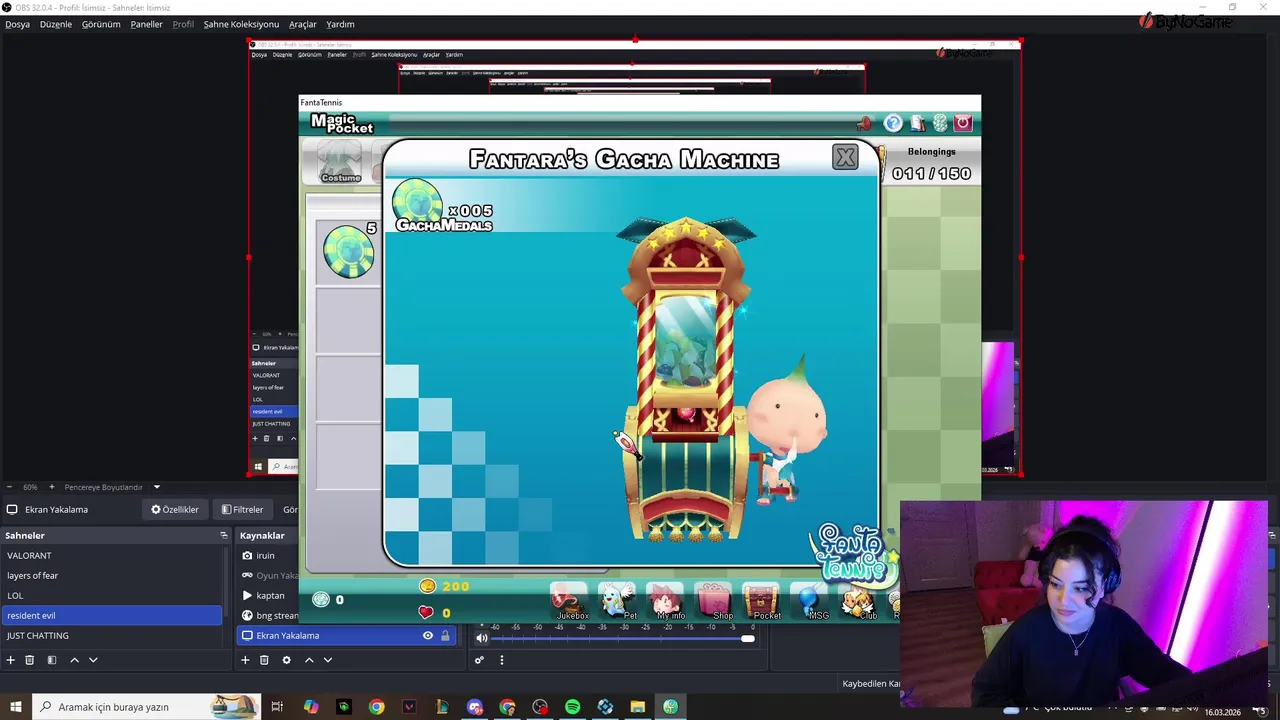Open source properties gear icon

286,660
